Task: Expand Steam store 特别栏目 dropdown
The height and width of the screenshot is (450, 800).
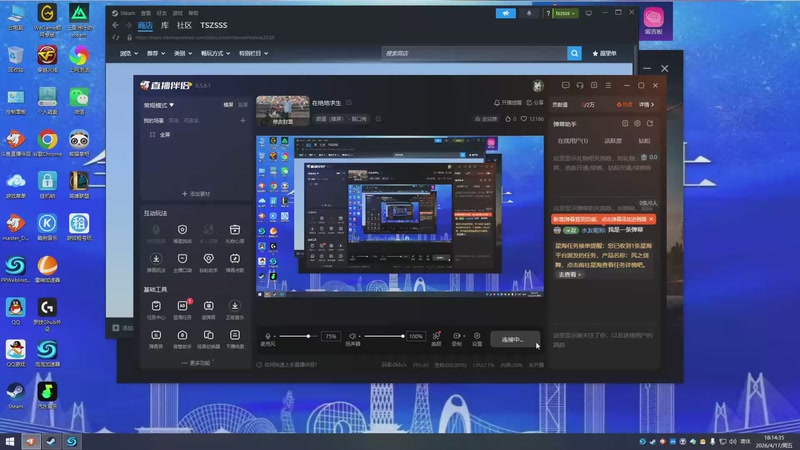Action: coord(253,53)
